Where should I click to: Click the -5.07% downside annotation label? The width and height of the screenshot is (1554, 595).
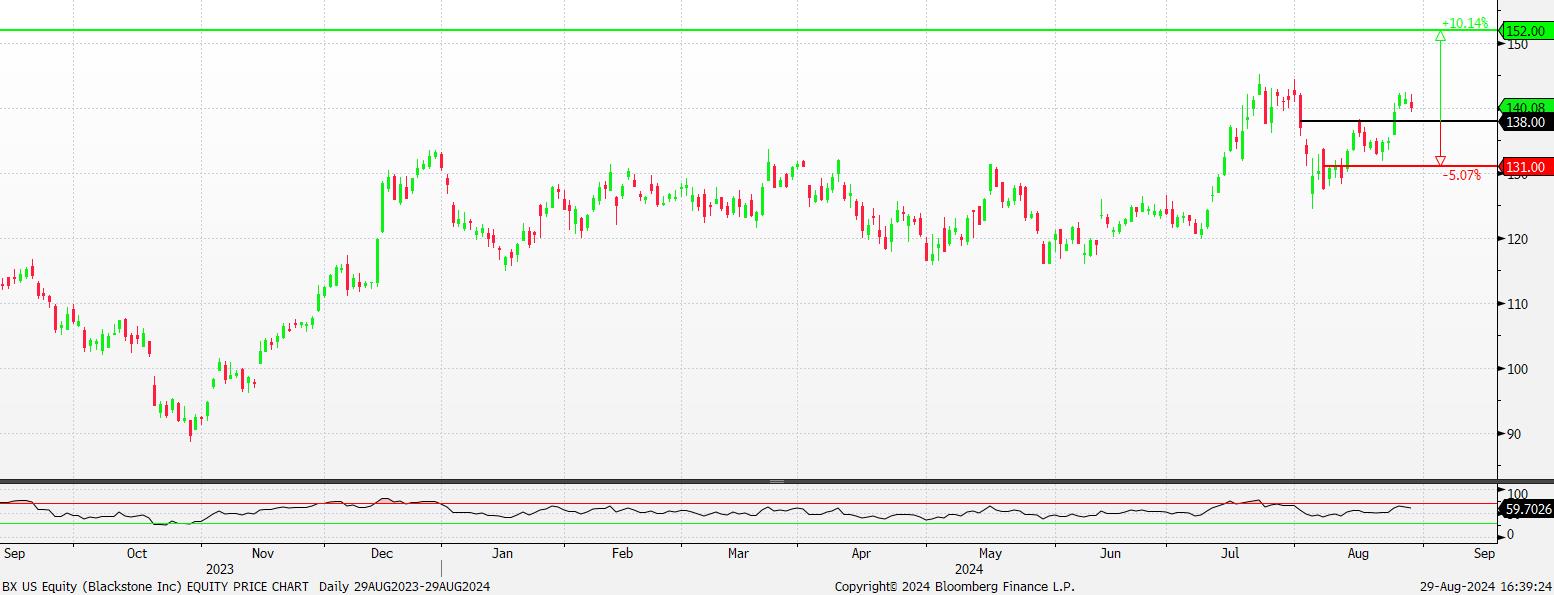pyautogui.click(x=1461, y=176)
